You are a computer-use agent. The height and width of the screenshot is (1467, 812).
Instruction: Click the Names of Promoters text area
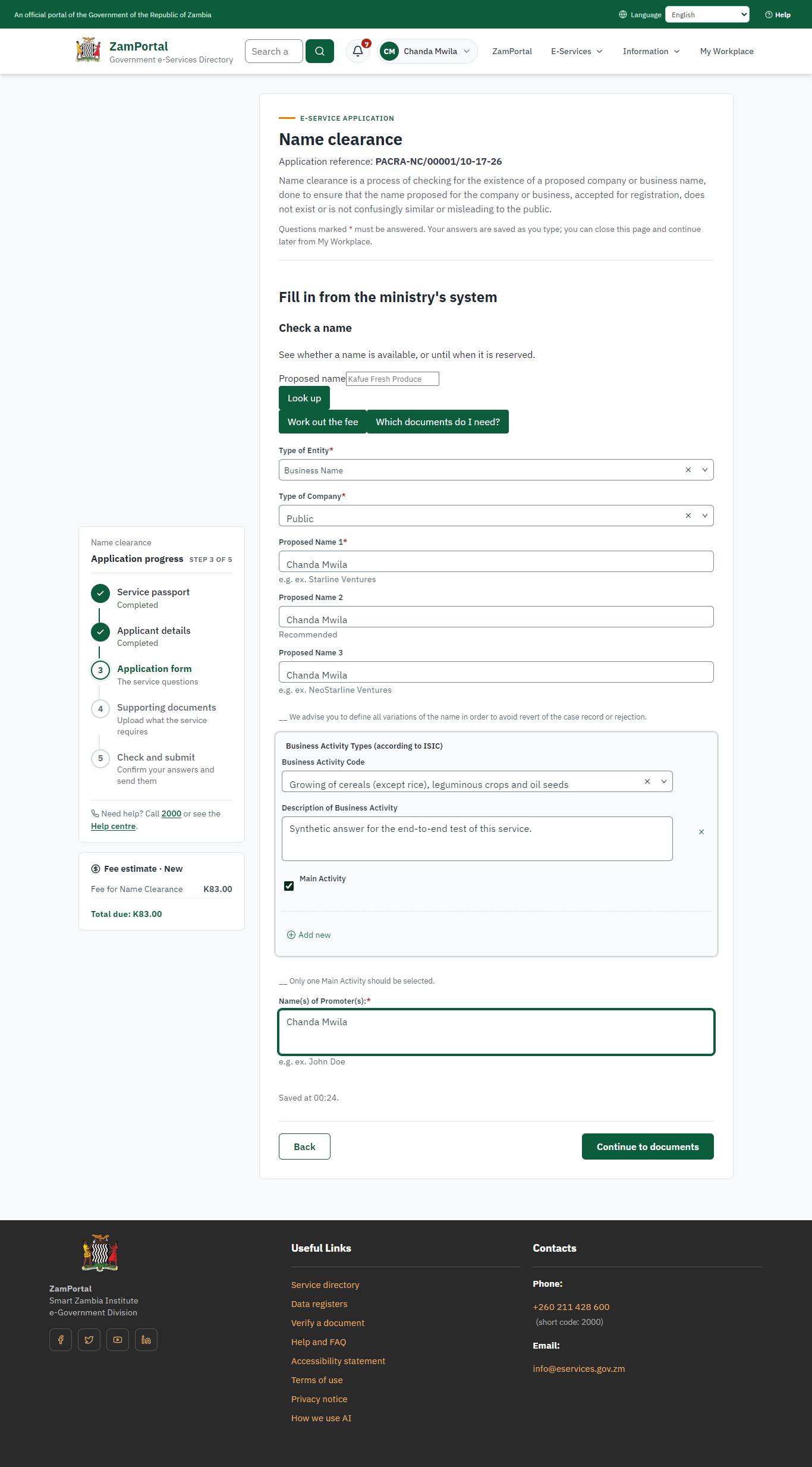[496, 1032]
